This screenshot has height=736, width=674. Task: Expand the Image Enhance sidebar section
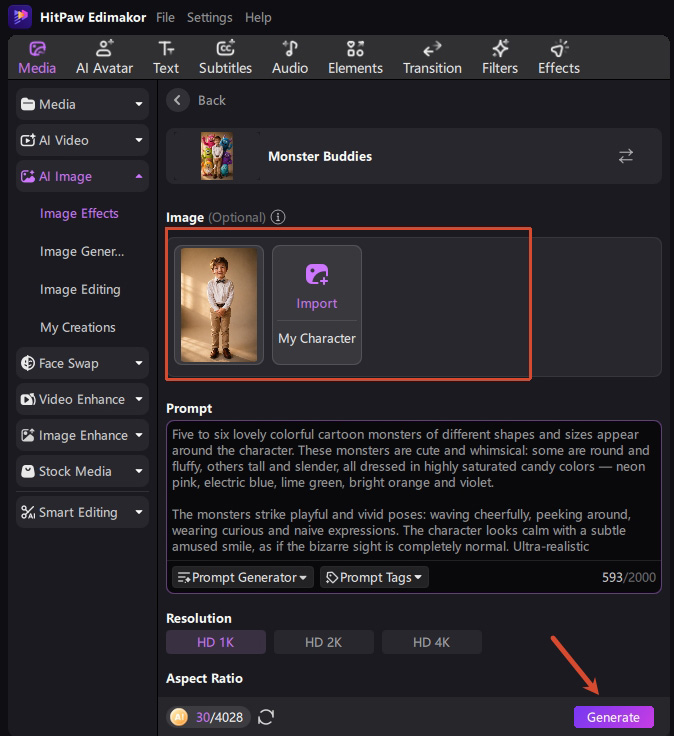pos(82,436)
